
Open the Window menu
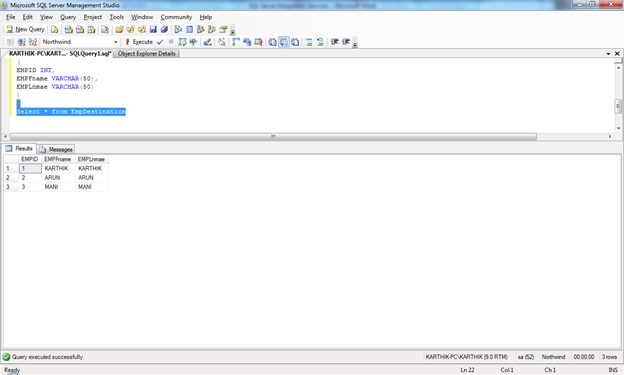click(x=142, y=17)
